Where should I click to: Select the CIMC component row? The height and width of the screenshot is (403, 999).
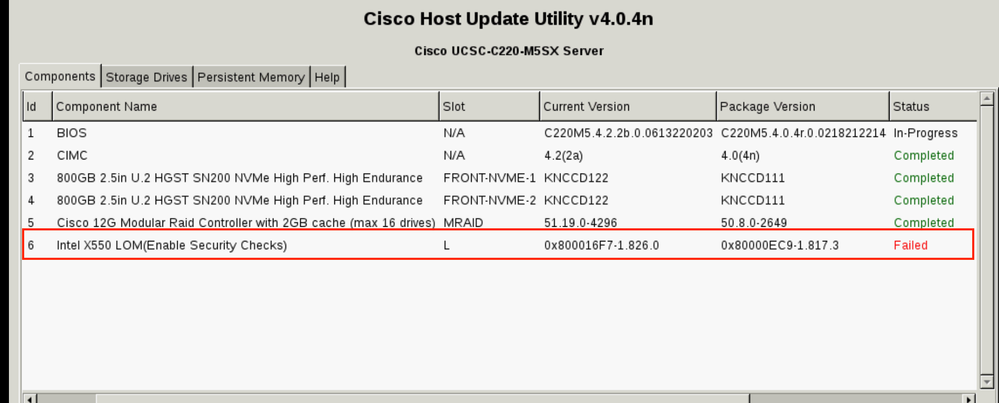click(500, 155)
